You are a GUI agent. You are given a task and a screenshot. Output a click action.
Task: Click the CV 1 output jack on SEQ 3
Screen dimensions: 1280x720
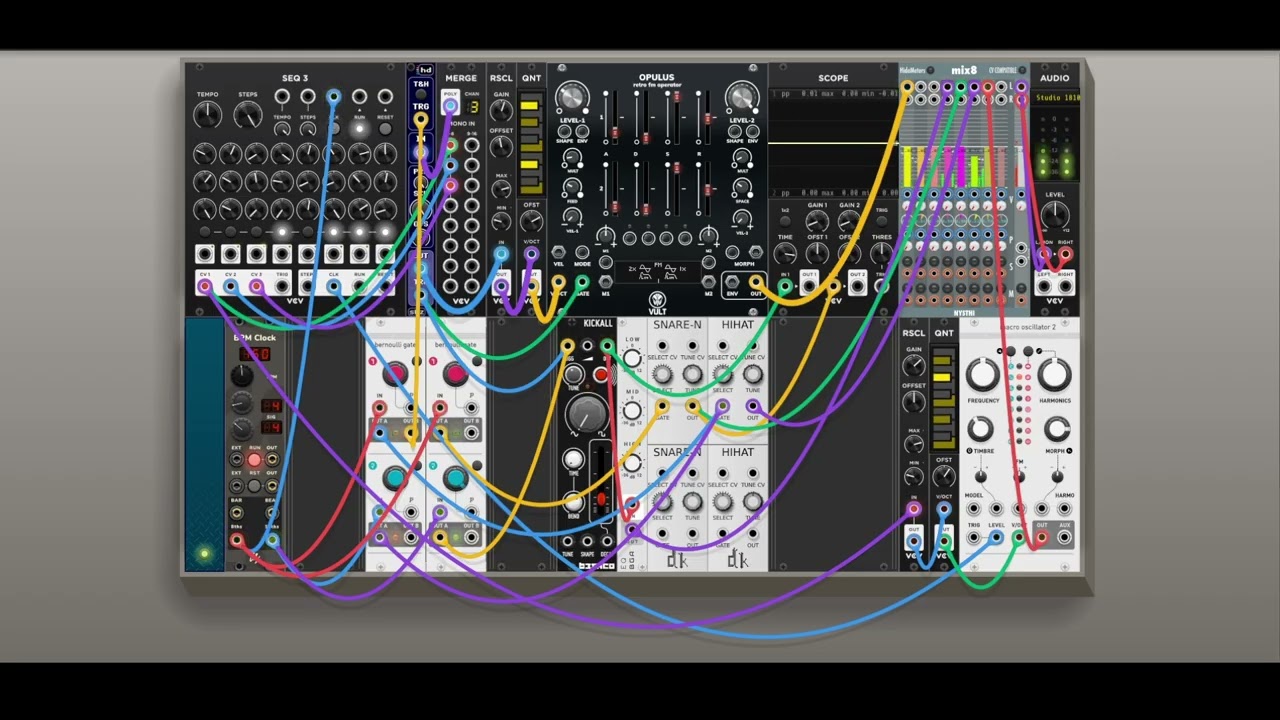coord(205,287)
